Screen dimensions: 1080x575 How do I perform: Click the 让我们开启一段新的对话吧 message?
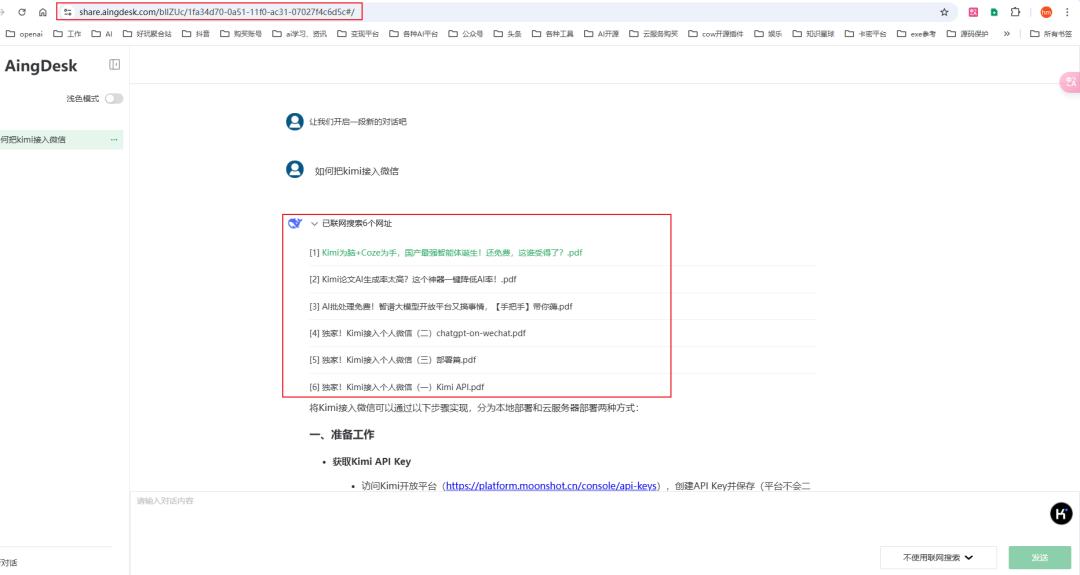[357, 122]
